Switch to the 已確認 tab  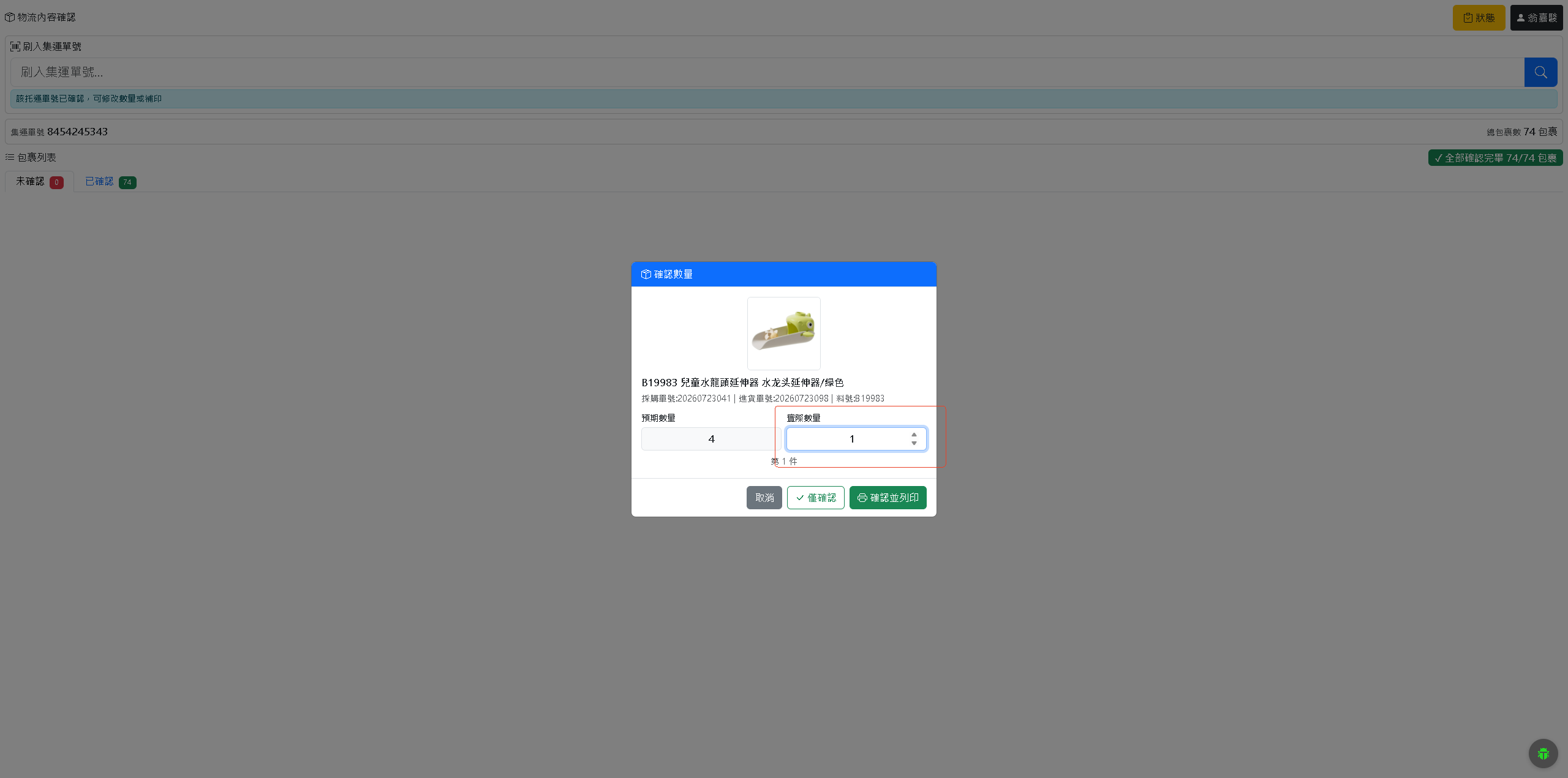tap(110, 182)
